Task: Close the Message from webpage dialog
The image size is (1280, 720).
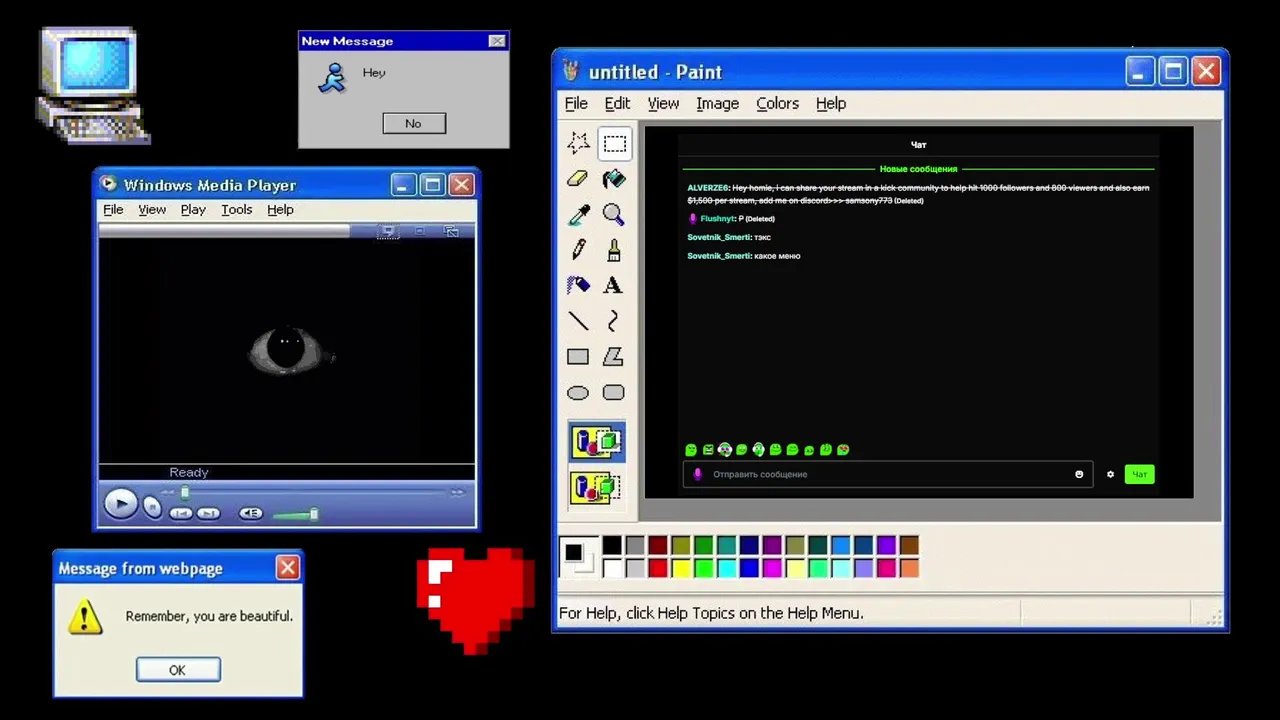Action: coord(288,568)
